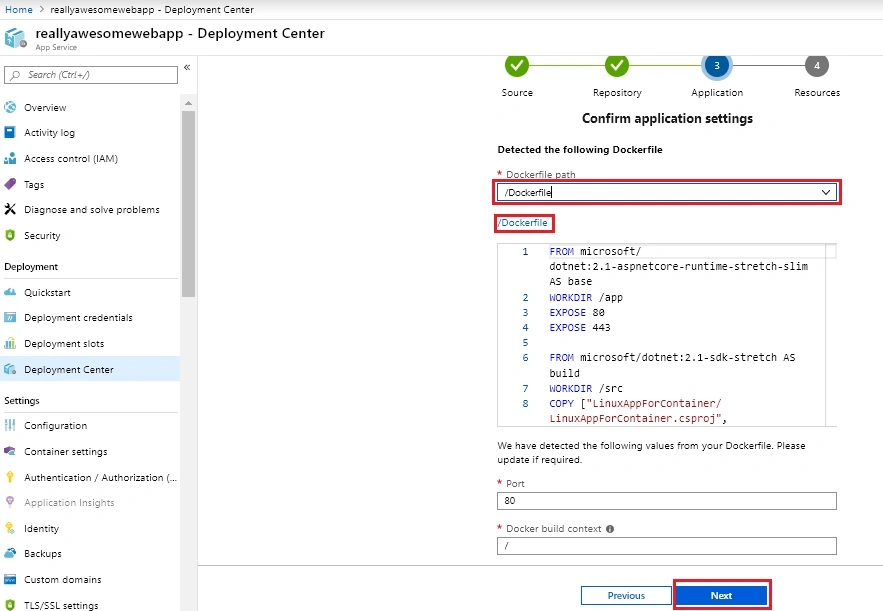Click the Backups cloud icon
Screen dimensions: 883x611
[x=10, y=554]
